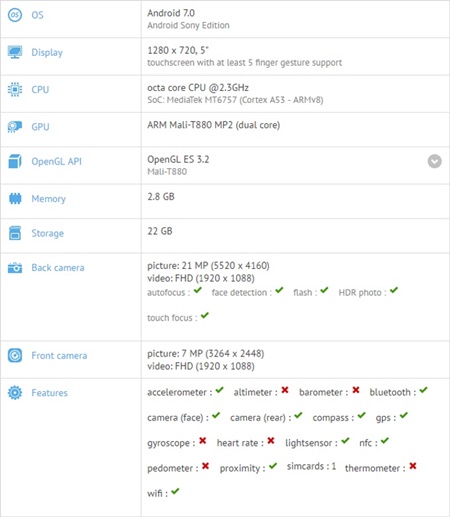Click the GPU card icon
Viewport: 450px width, 517px height.
tap(15, 127)
